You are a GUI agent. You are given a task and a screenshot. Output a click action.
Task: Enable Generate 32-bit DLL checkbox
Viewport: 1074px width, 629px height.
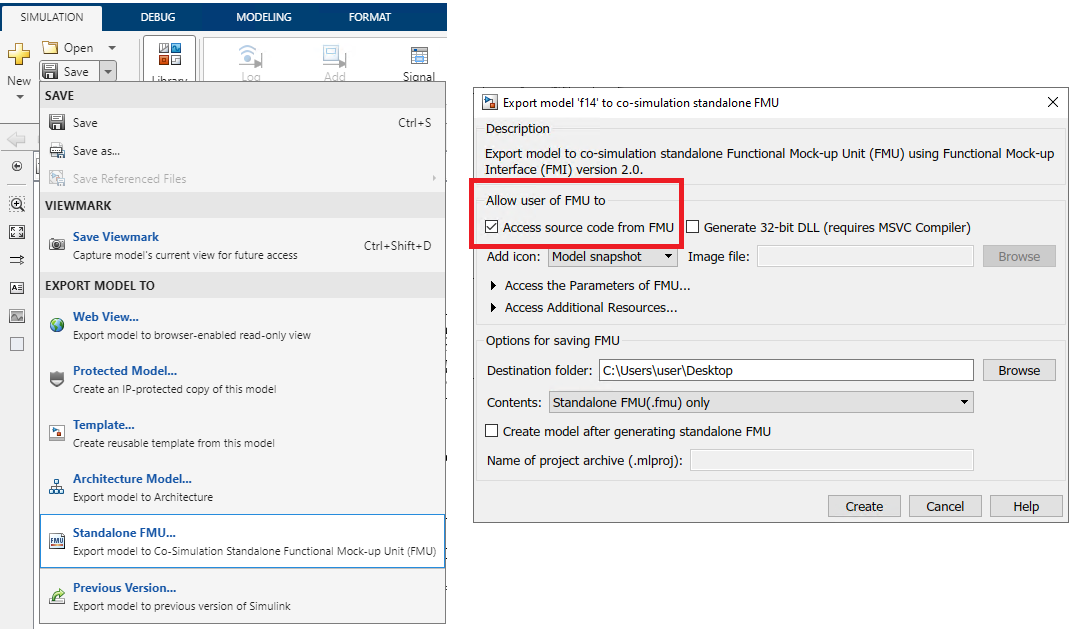(x=692, y=227)
